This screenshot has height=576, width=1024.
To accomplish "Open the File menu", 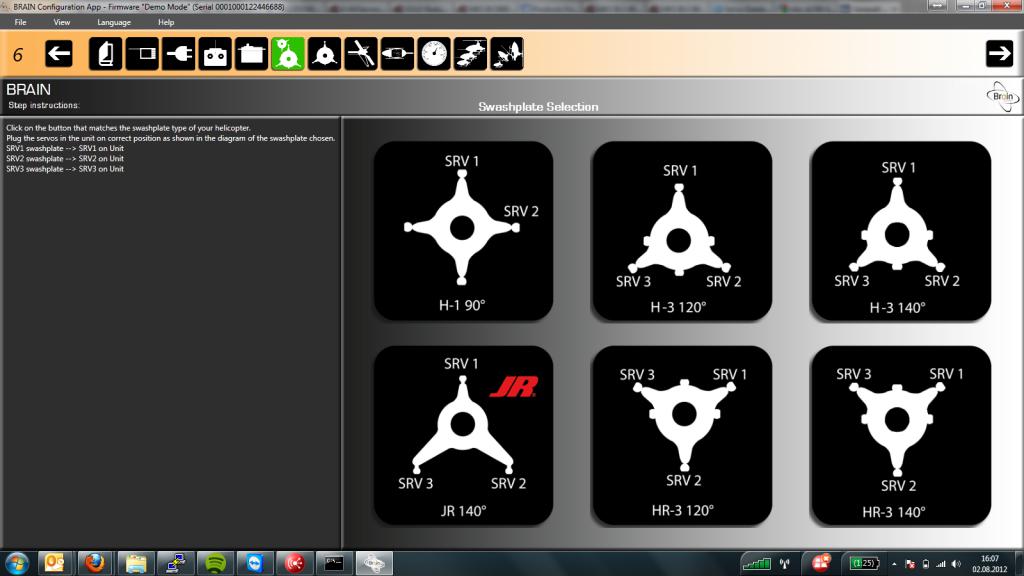I will tap(20, 22).
